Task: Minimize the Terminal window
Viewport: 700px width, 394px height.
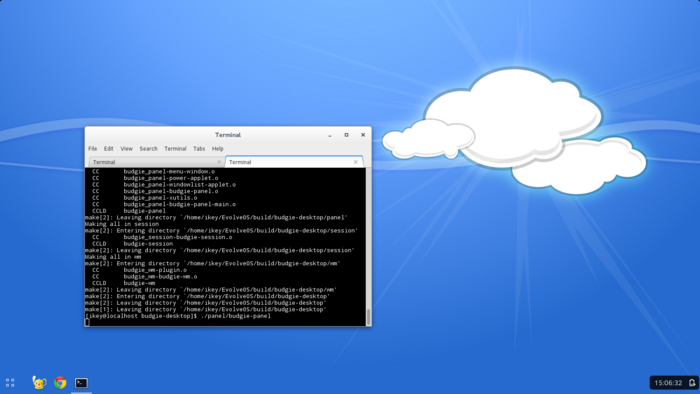Action: pos(330,135)
